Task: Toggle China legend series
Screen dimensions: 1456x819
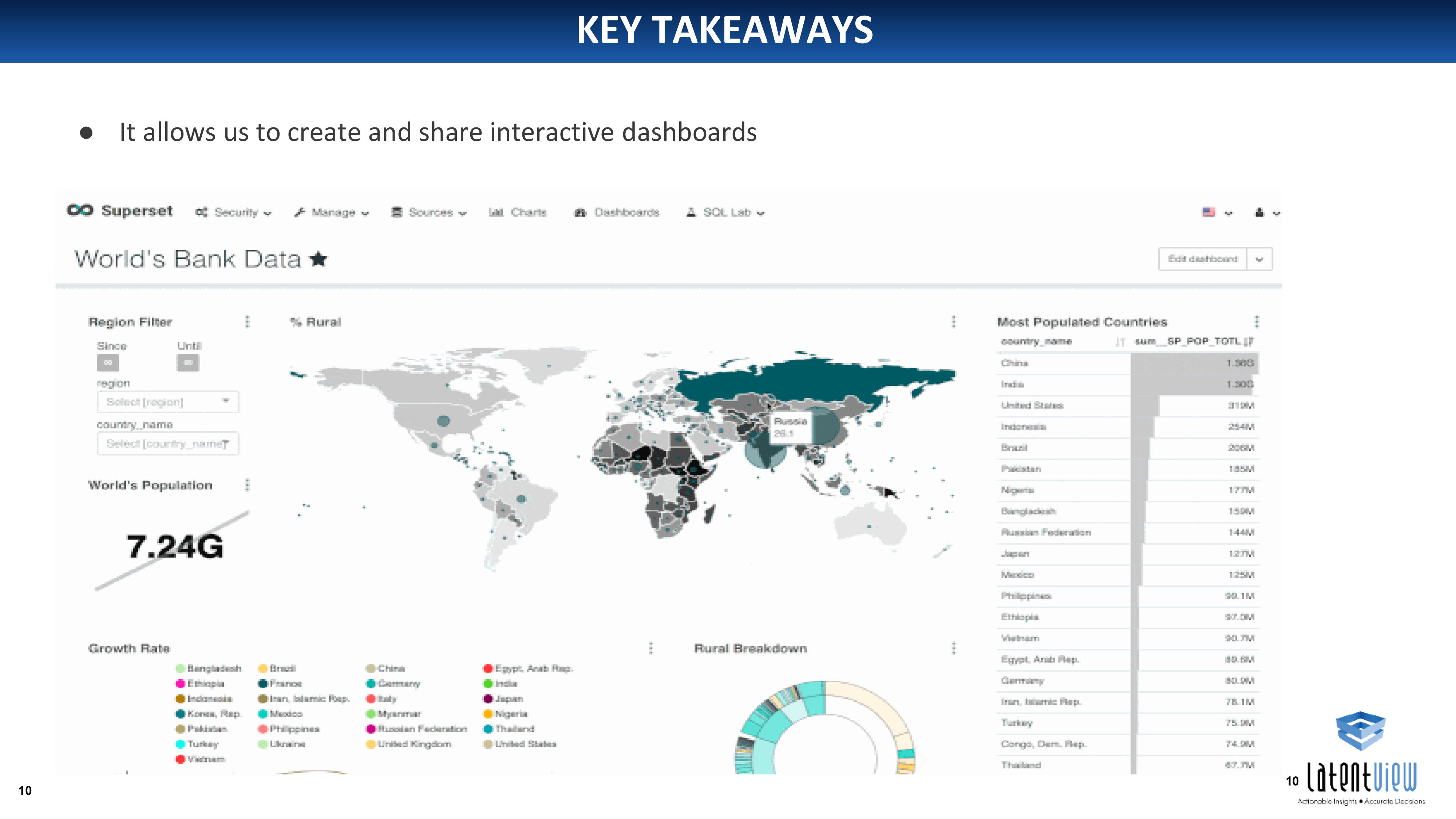Action: [385, 669]
